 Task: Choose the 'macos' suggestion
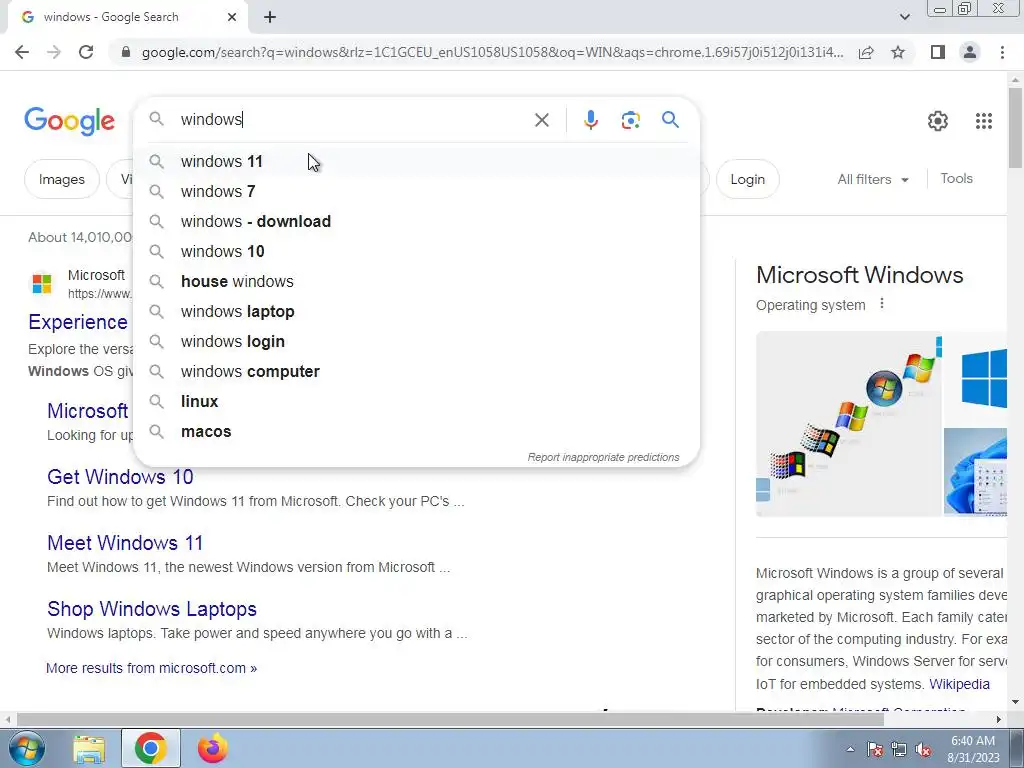click(x=416, y=432)
